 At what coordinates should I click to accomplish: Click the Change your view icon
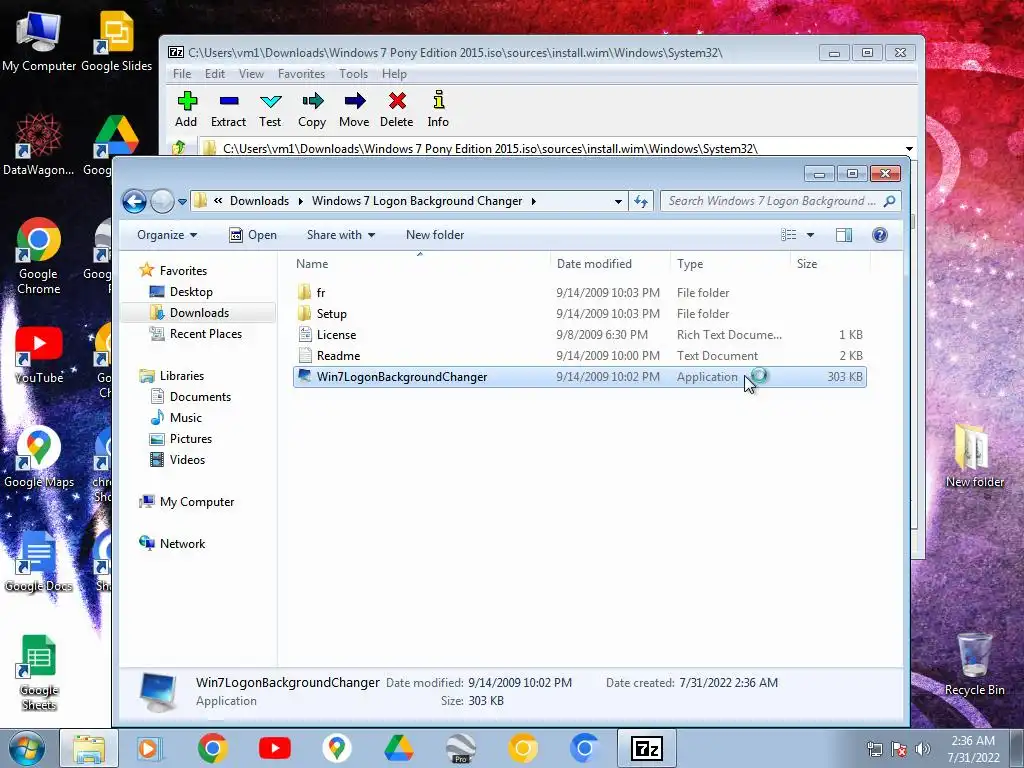789,235
